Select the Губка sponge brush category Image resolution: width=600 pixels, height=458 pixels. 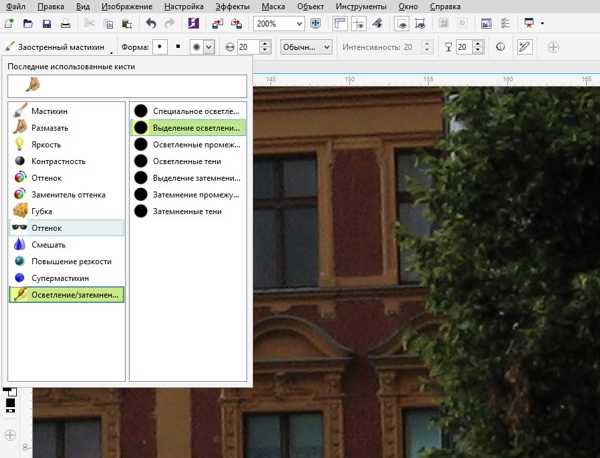(x=67, y=211)
